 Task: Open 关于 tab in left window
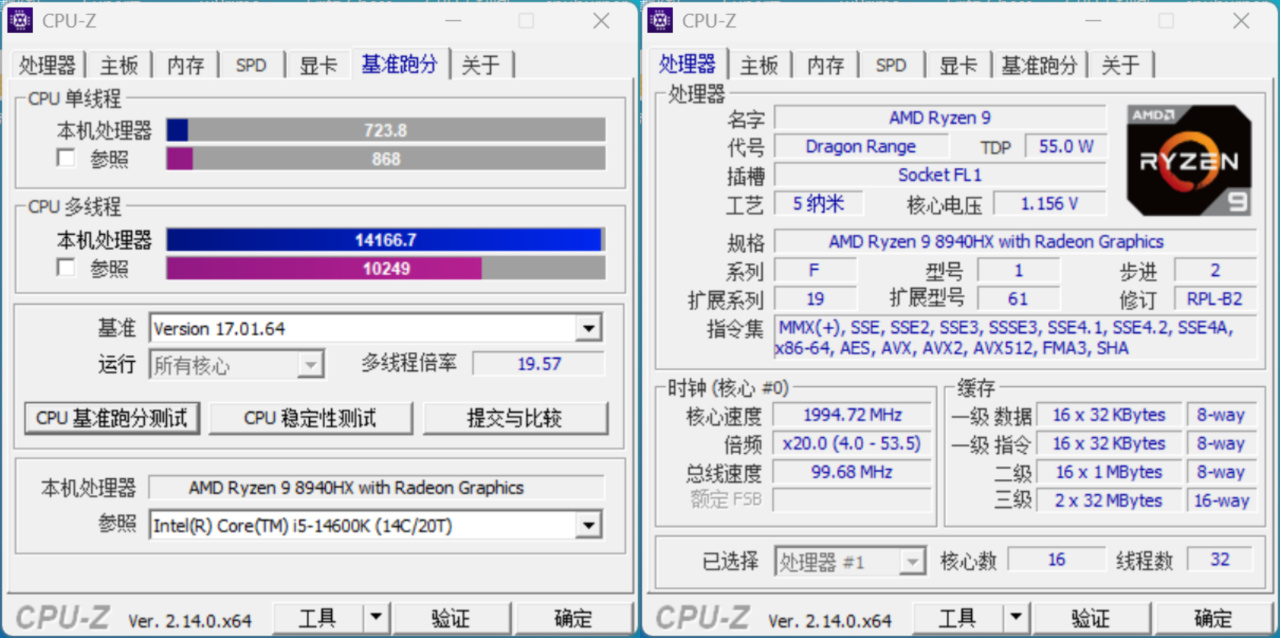coord(481,65)
